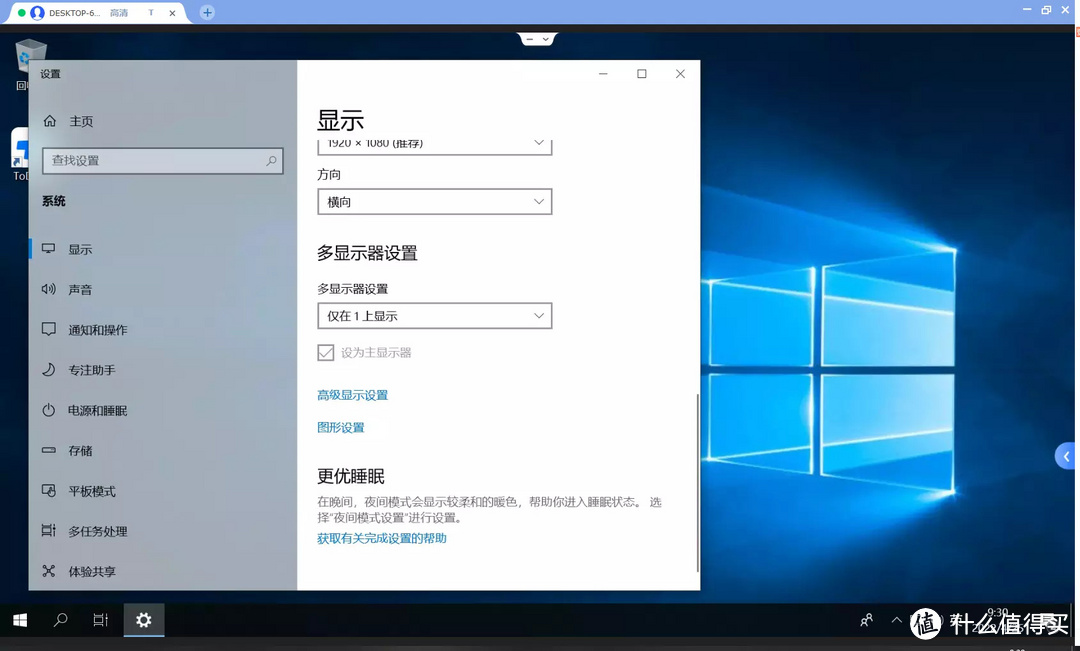
Task: Open Task View on the taskbar
Action: (x=101, y=620)
